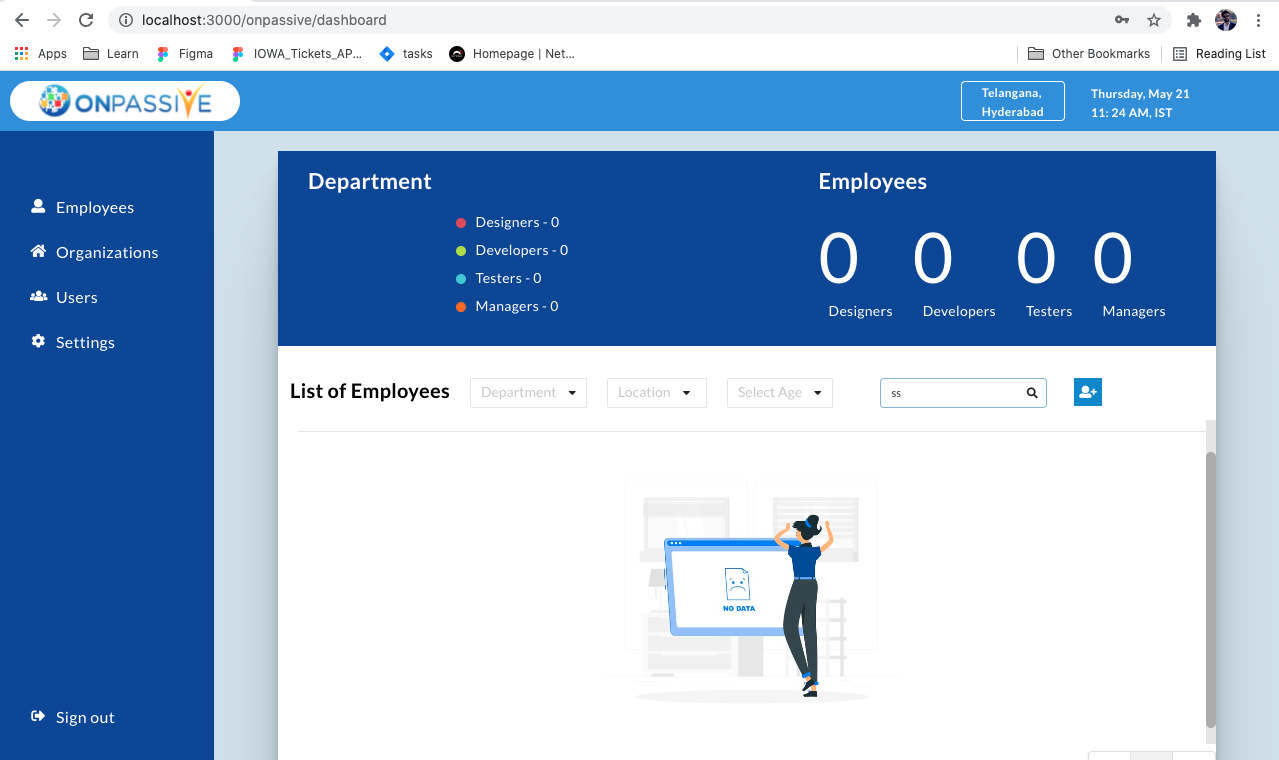This screenshot has width=1279, height=760.
Task: Click the Managers legend color dot
Action: (x=460, y=306)
